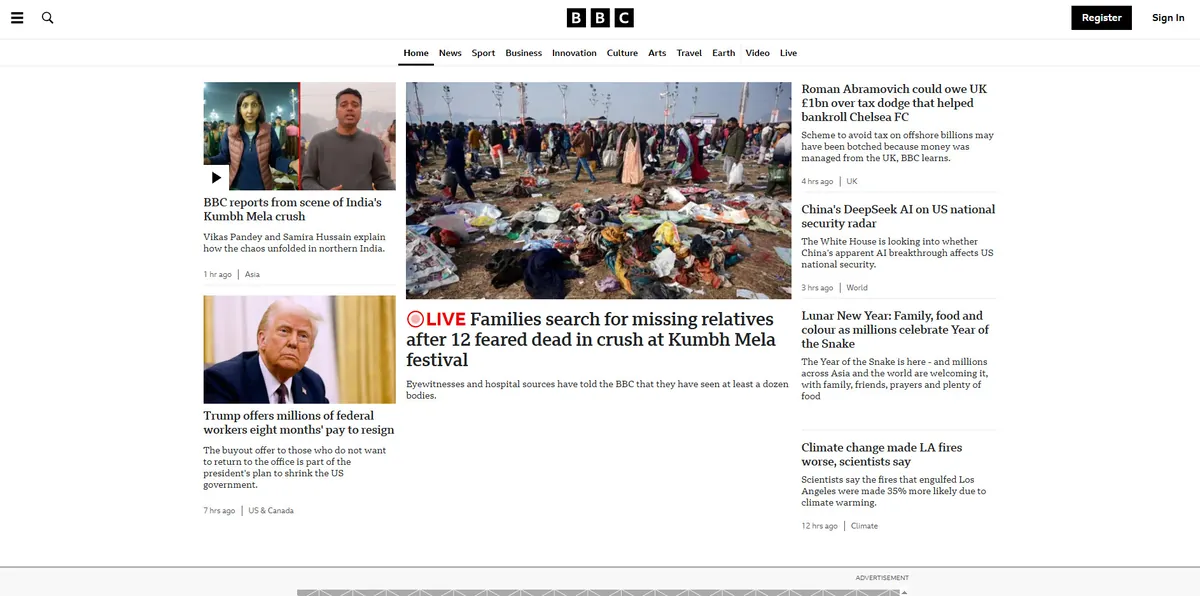Click the BBC logo
Image resolution: width=1200 pixels, height=596 pixels.
pyautogui.click(x=600, y=18)
